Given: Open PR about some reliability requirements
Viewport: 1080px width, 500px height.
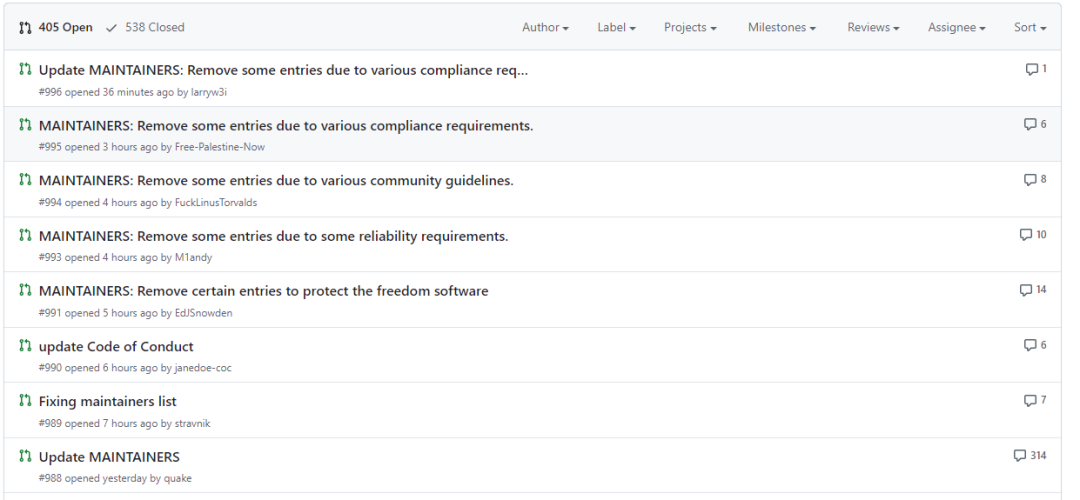Looking at the screenshot, I should point(273,236).
